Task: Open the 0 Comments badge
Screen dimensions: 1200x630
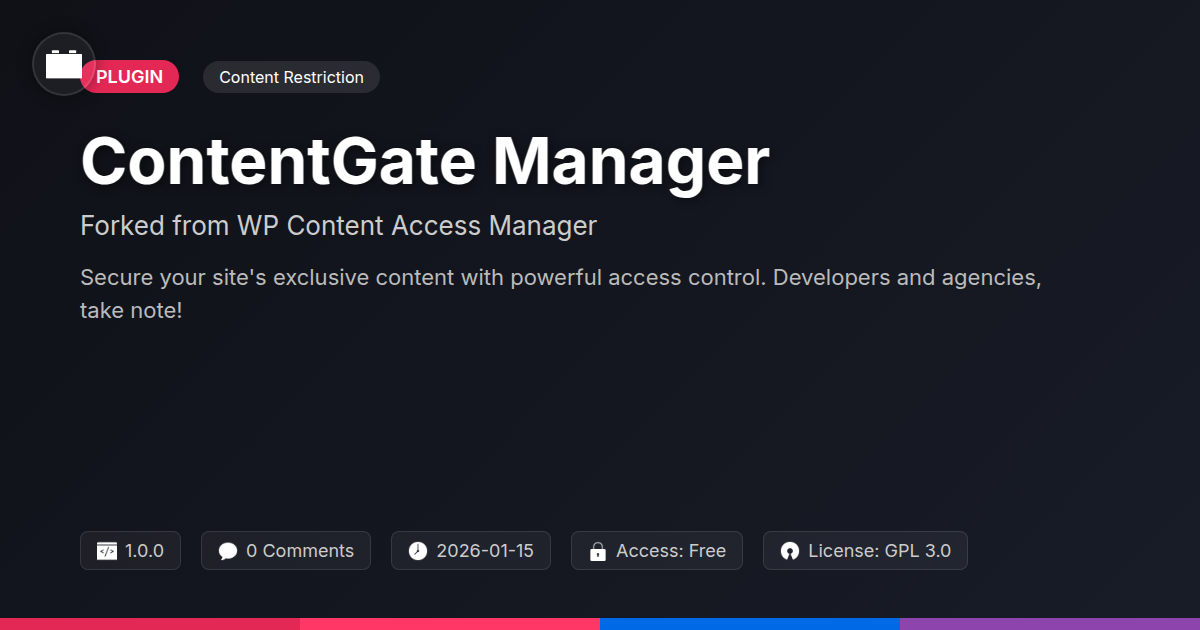Action: coord(286,551)
